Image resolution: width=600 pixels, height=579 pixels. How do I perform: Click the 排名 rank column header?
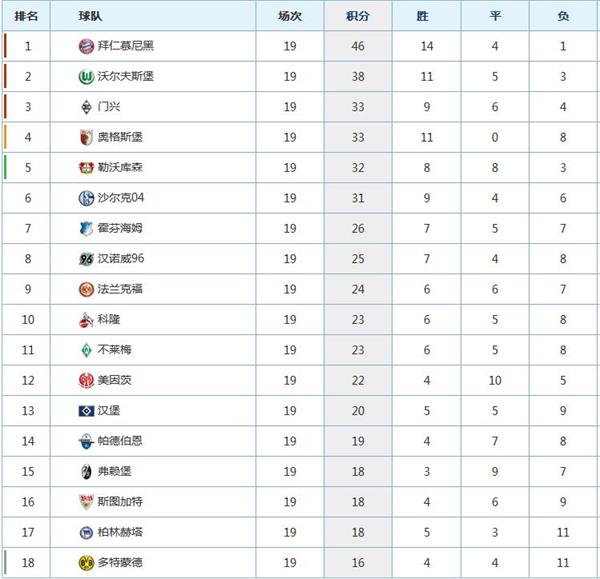point(26,16)
